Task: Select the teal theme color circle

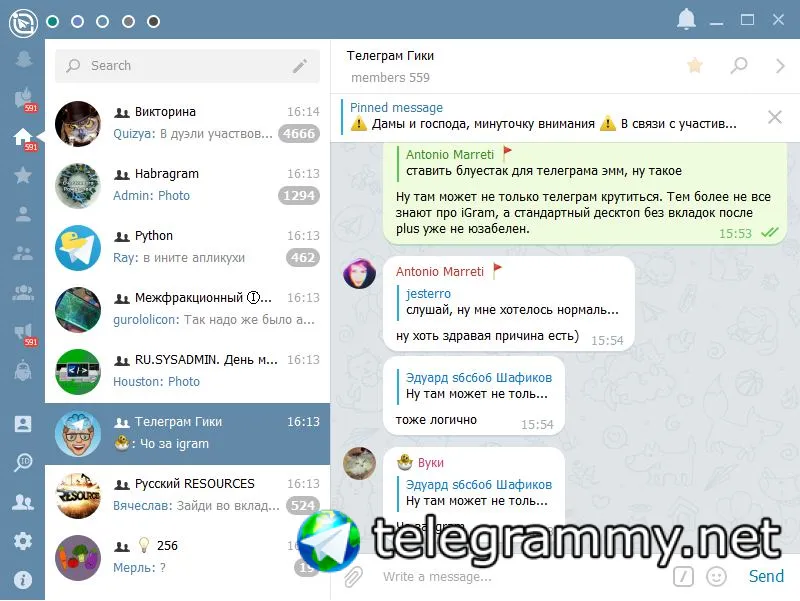Action: click(x=53, y=21)
